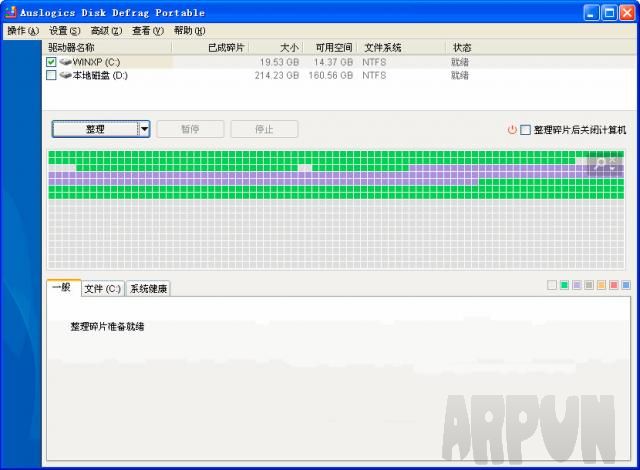The image size is (640, 470).
Task: Close the Disk Defrag window
Action: coord(627,13)
